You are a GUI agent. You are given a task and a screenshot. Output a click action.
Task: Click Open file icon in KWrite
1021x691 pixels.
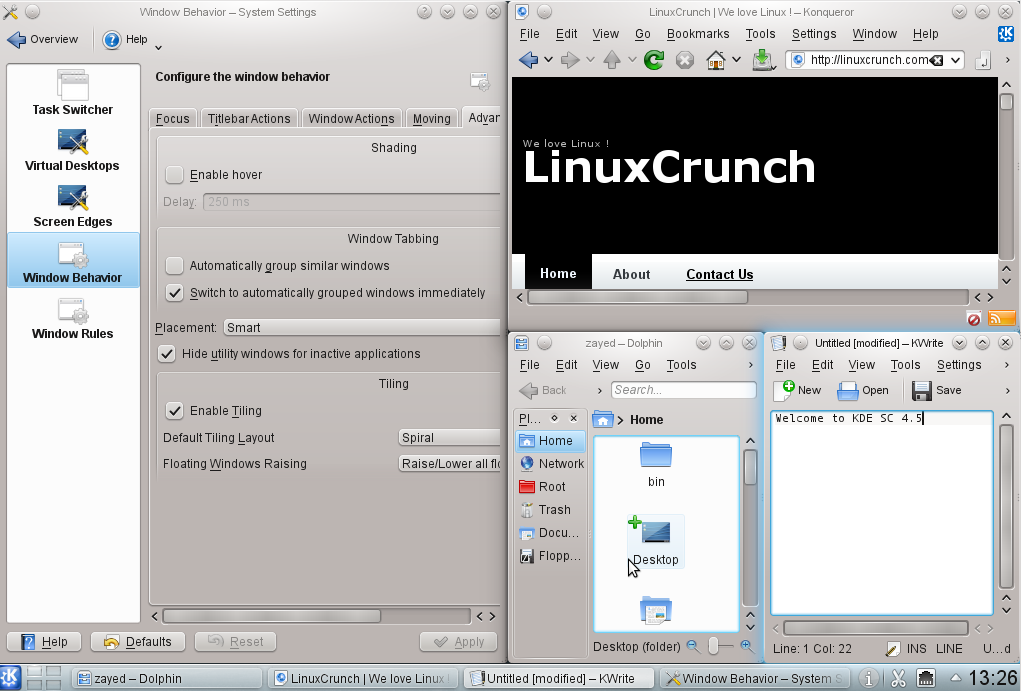point(863,390)
